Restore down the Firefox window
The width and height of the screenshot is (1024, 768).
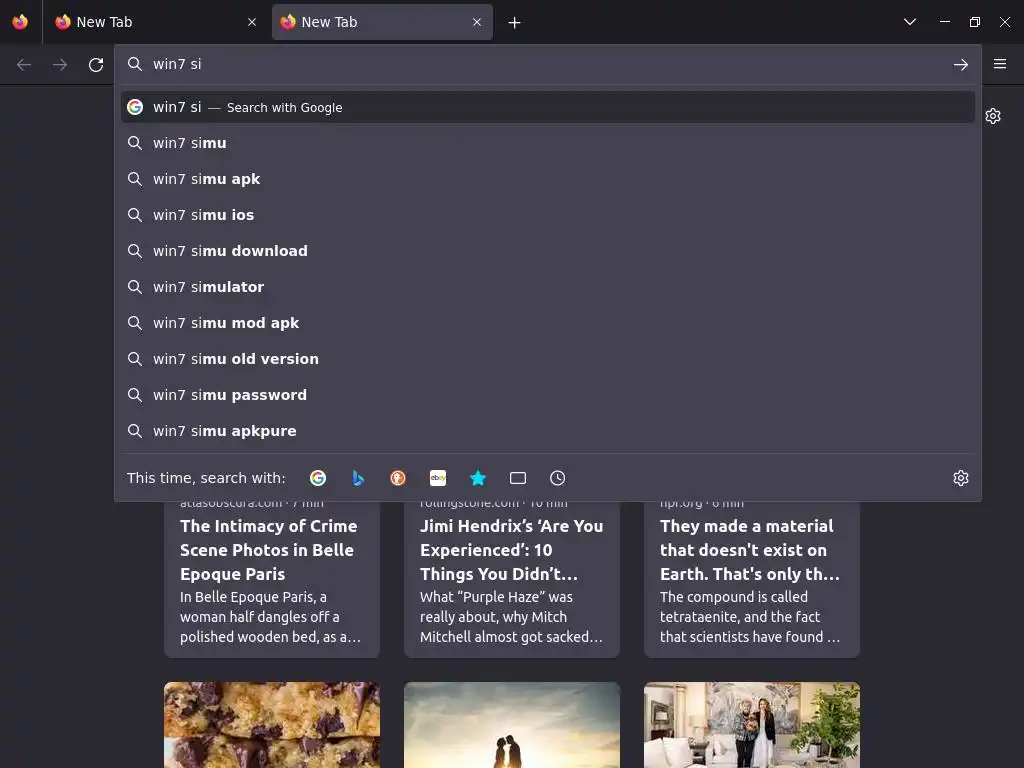[975, 22]
